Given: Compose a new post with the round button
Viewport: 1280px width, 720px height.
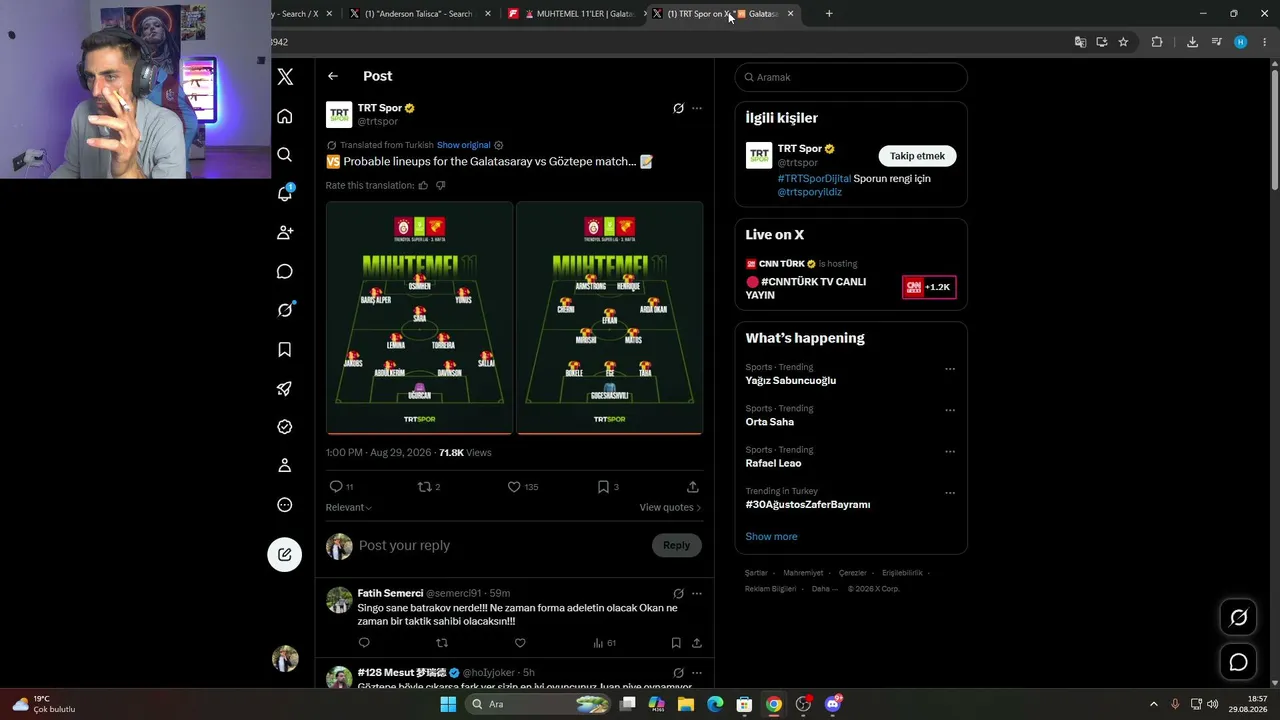Looking at the screenshot, I should 285,554.
